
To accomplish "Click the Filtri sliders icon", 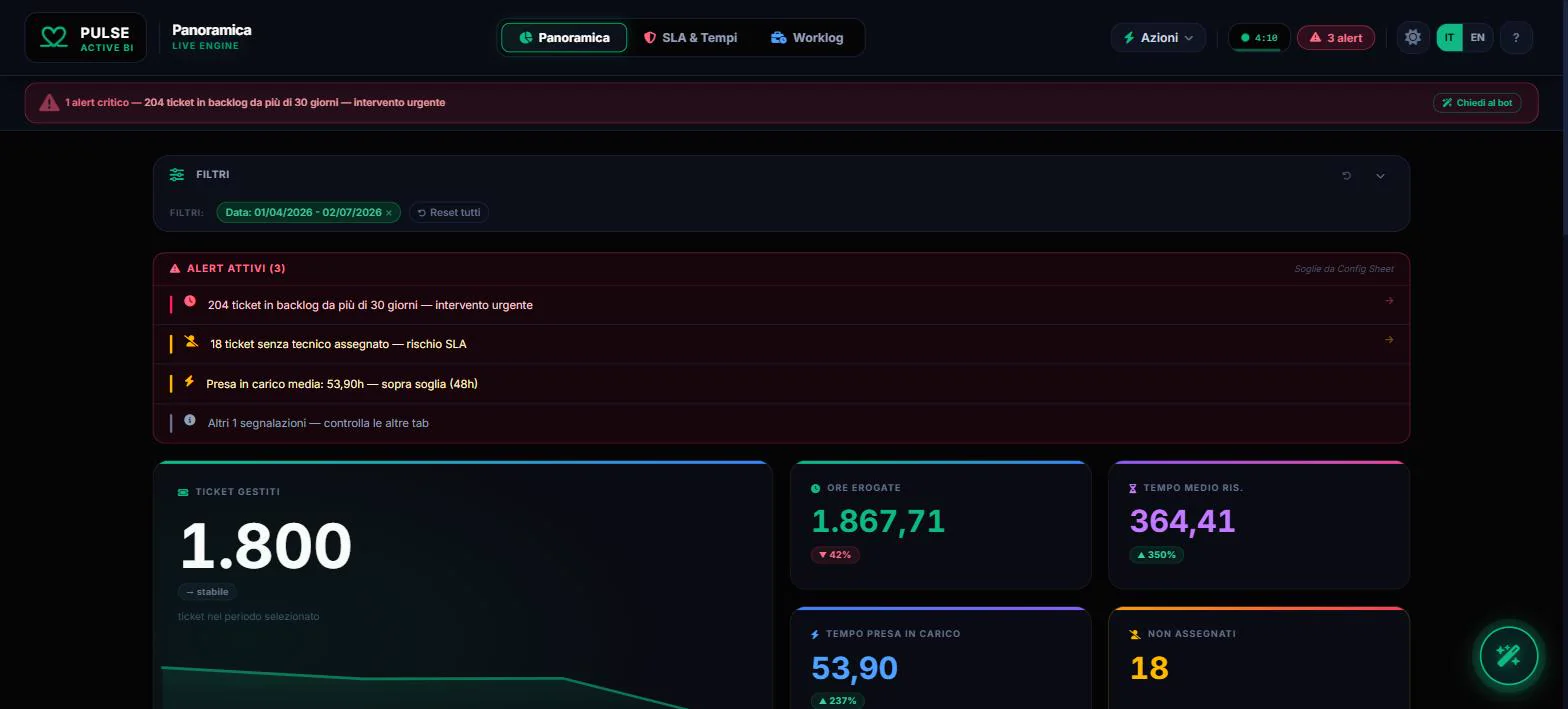I will click(177, 174).
